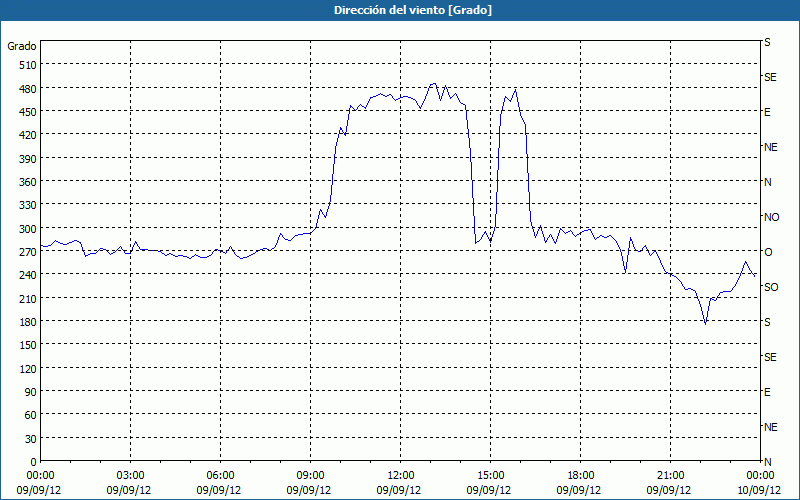Select the "390" degree axis label
The height and width of the screenshot is (500, 800).
[28, 159]
